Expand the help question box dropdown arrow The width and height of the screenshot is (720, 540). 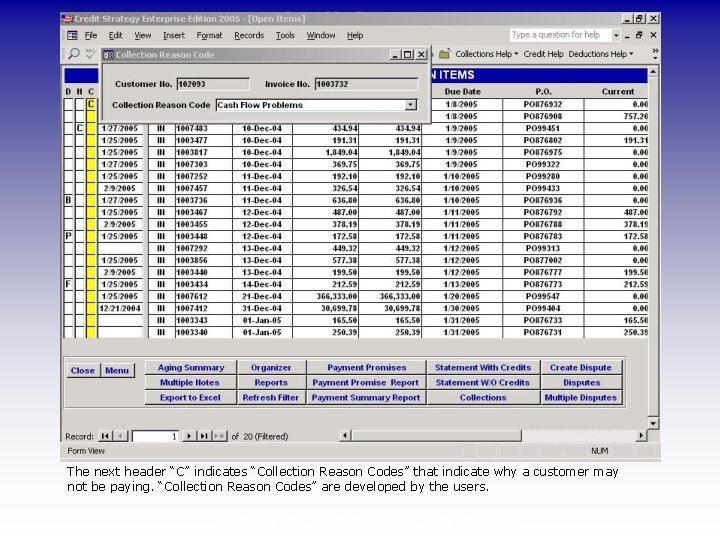616,35
